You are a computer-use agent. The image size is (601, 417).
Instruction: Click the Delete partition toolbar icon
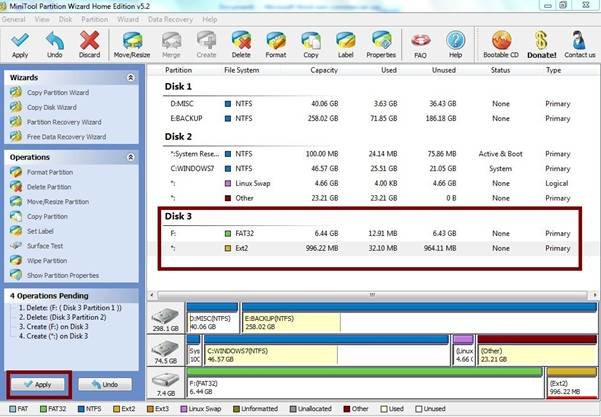241,45
